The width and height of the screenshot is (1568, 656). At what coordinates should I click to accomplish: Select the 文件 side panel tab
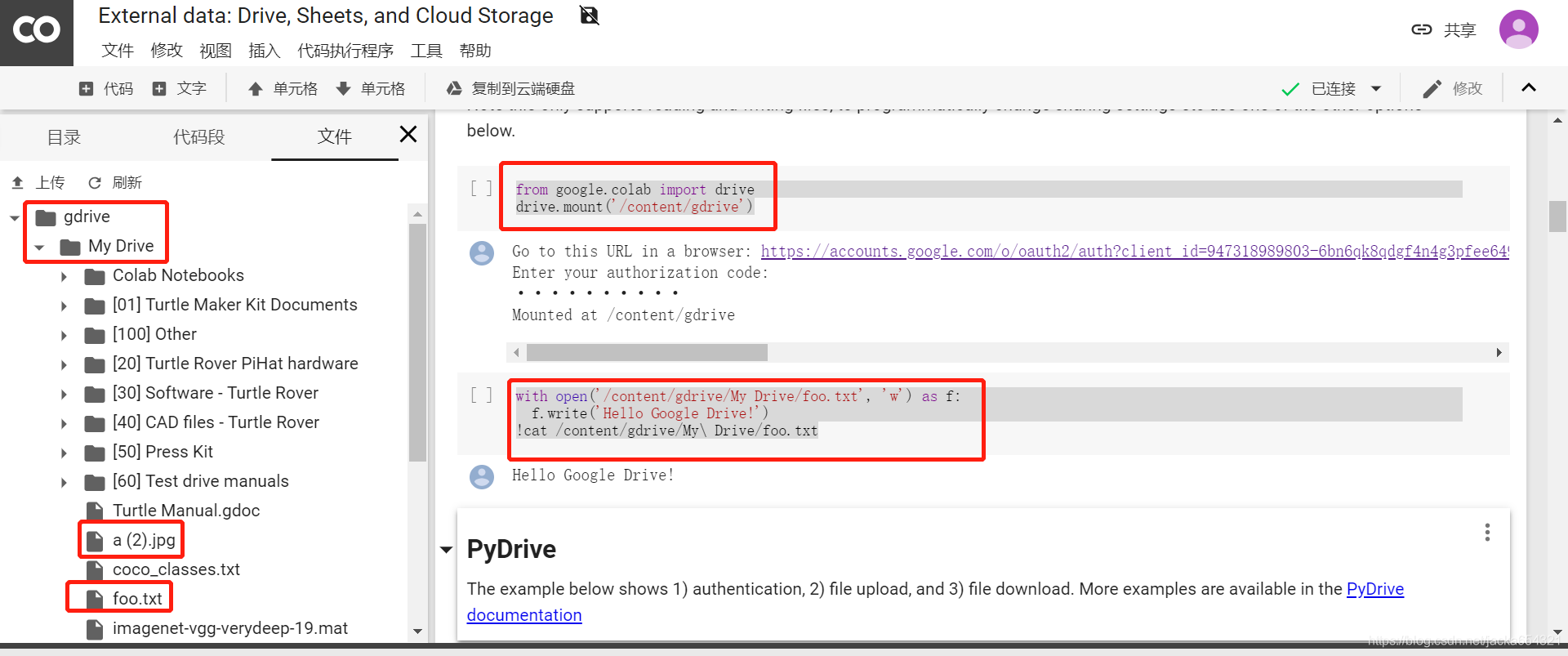click(x=334, y=136)
